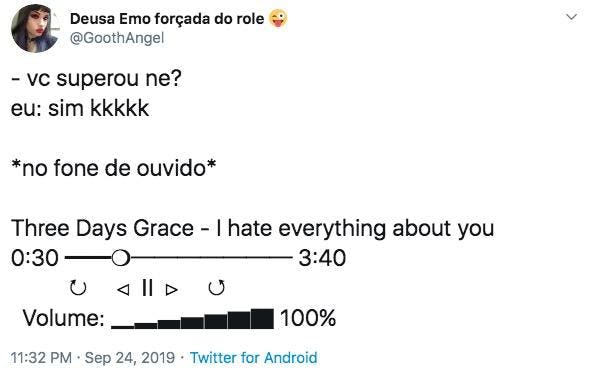The image size is (589, 382).
Task: Click the 100% volume text
Action: 308,318
